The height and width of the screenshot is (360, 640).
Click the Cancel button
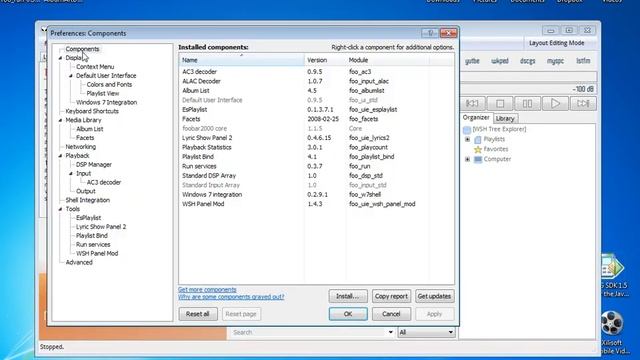(x=391, y=314)
